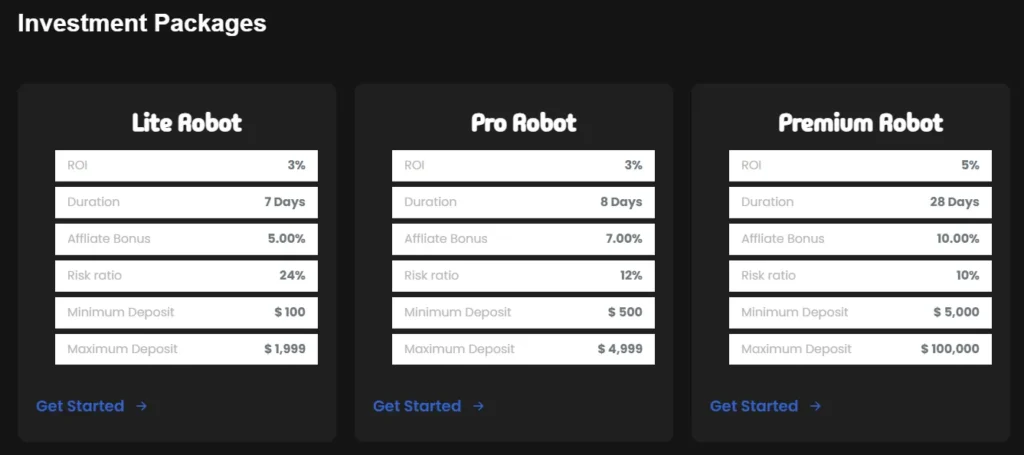
Task: Select the Pro Robot package title
Action: pyautogui.click(x=523, y=123)
